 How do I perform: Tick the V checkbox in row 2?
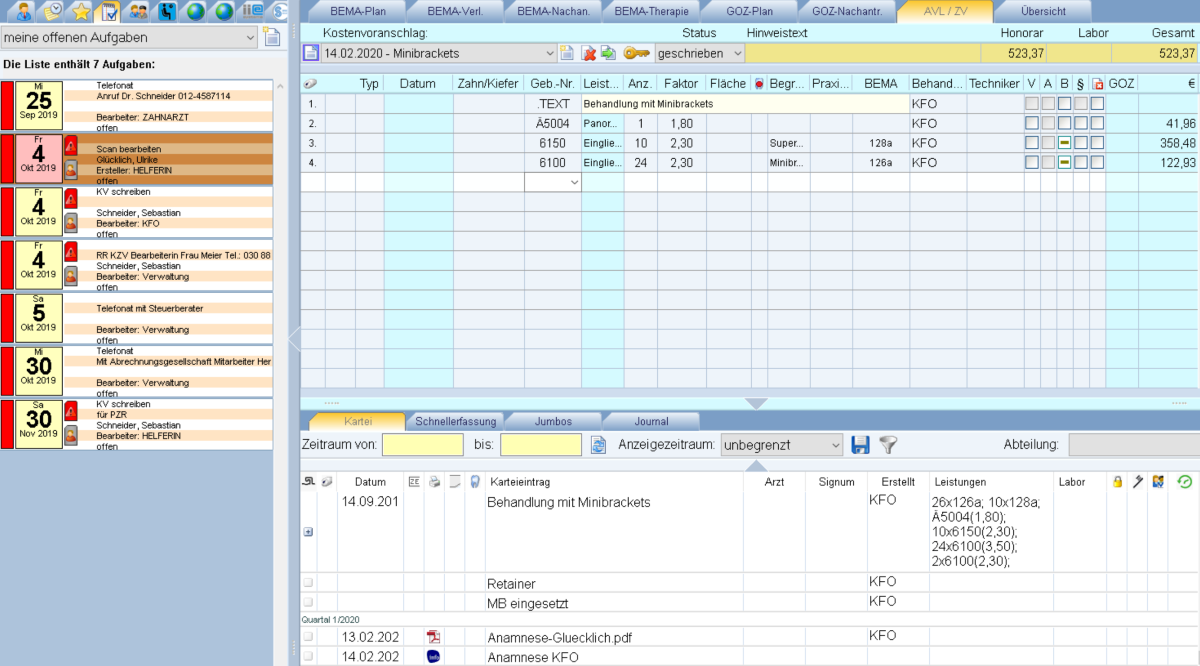[1031, 123]
